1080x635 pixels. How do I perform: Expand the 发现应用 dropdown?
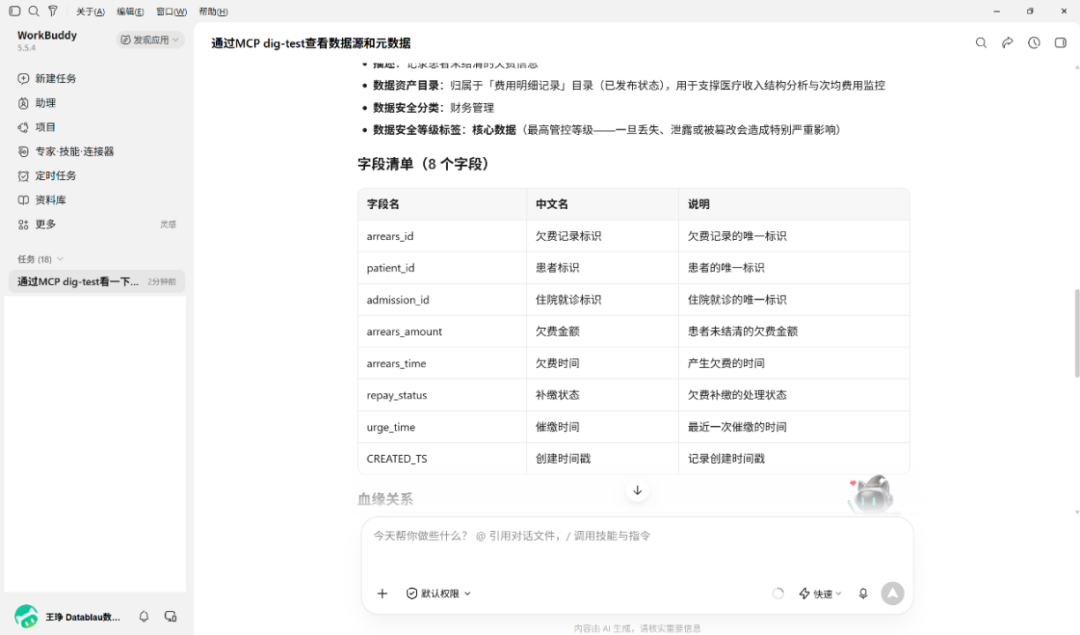point(149,40)
